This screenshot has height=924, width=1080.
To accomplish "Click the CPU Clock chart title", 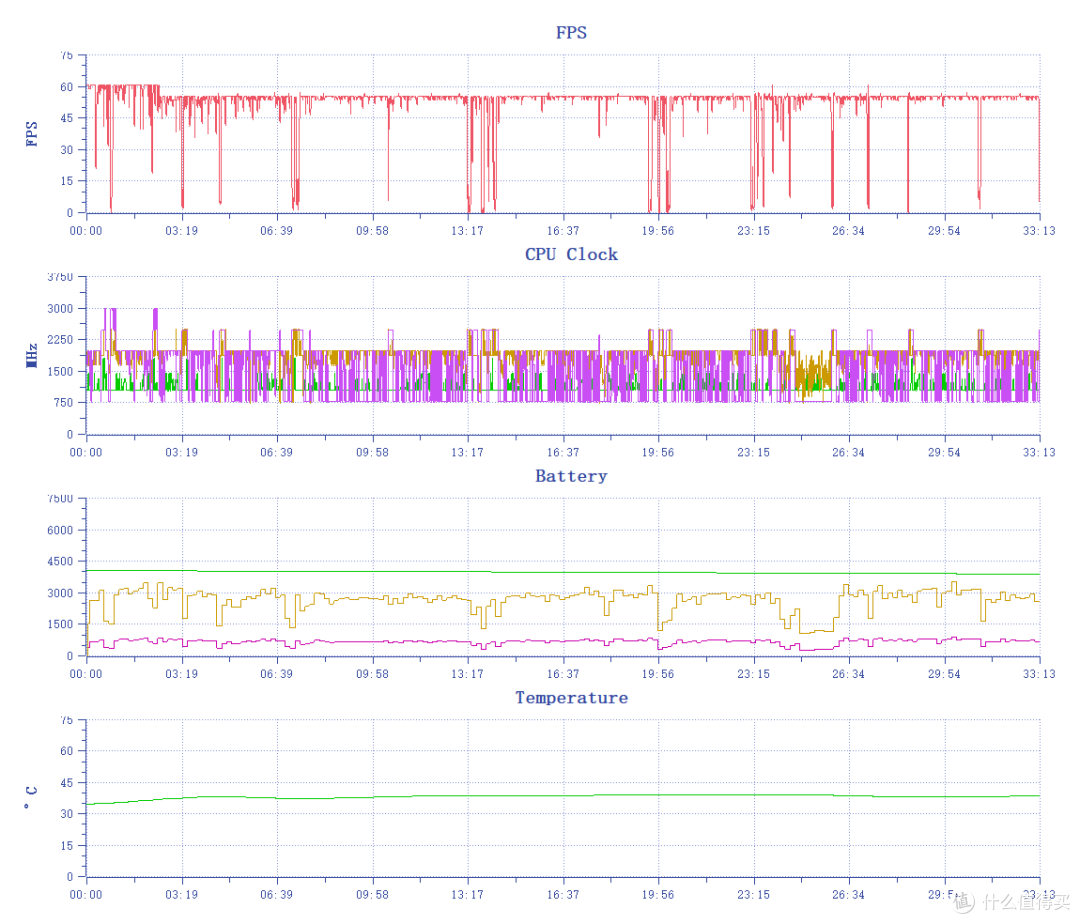I will click(571, 254).
